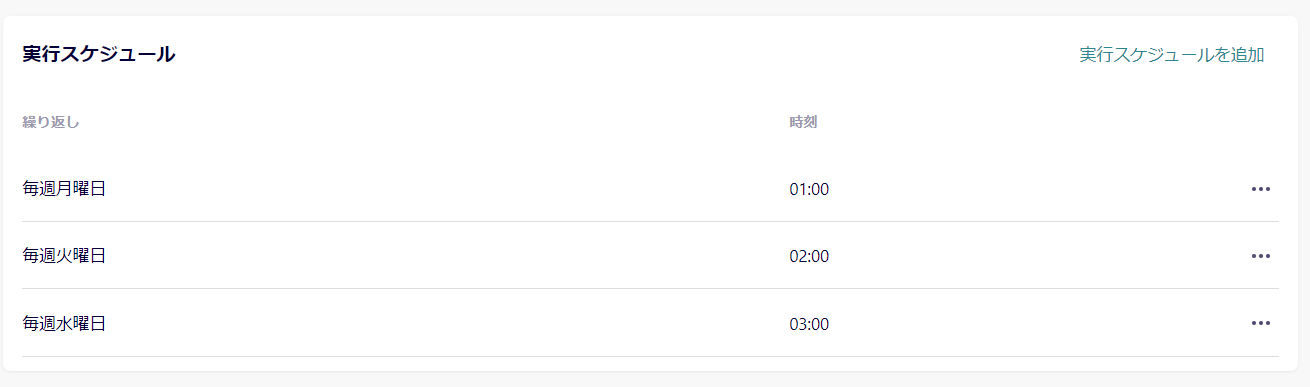The height and width of the screenshot is (387, 1310).
Task: Click the 時刻 column header
Action: (x=803, y=122)
